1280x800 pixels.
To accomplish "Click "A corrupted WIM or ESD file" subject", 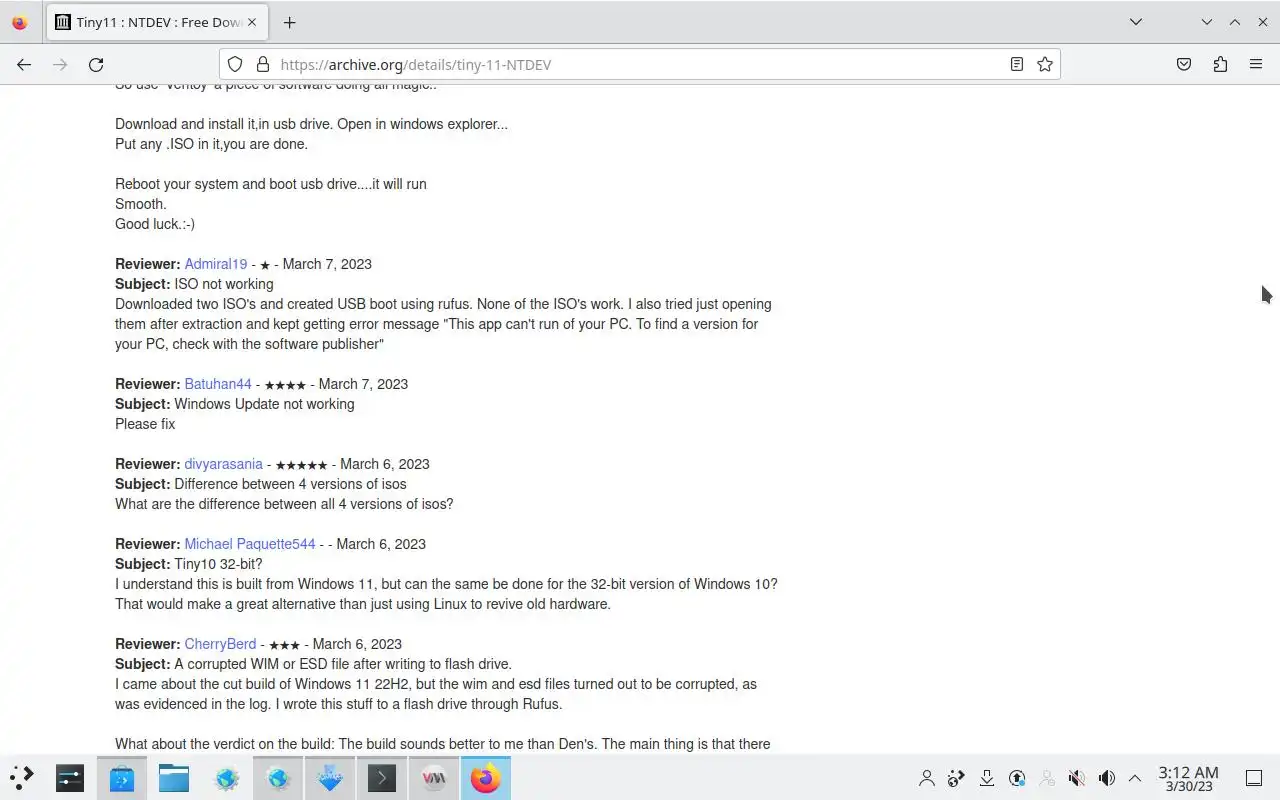I will tap(343, 664).
